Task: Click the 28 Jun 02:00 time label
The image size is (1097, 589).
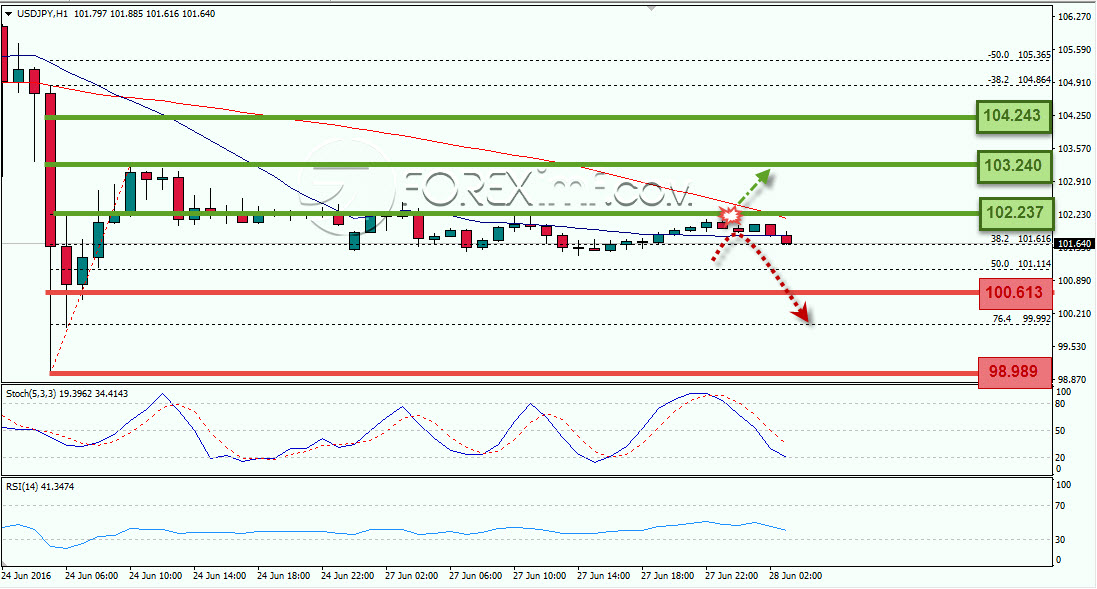Action: point(795,576)
